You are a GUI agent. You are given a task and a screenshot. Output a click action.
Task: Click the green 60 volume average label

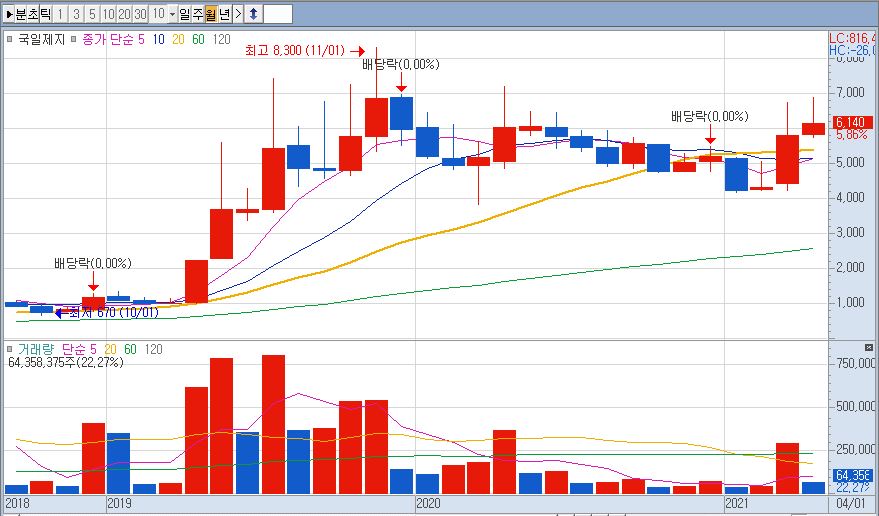point(130,349)
